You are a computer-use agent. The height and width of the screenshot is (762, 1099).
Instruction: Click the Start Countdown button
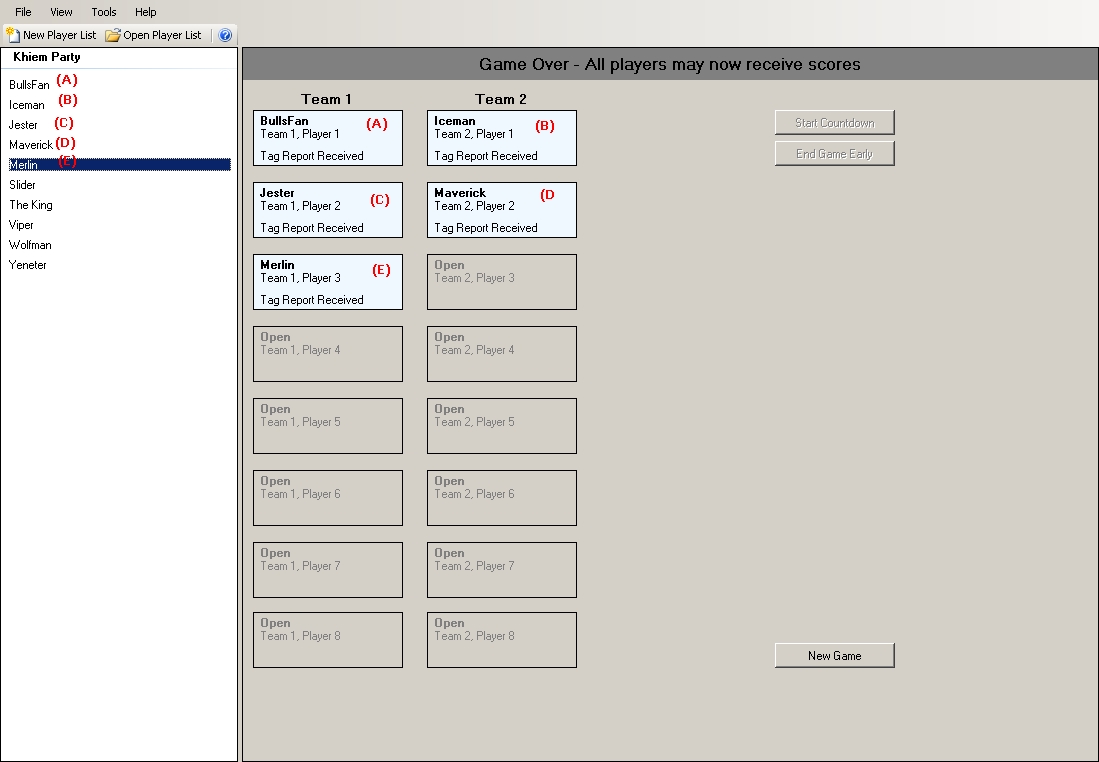pos(834,123)
